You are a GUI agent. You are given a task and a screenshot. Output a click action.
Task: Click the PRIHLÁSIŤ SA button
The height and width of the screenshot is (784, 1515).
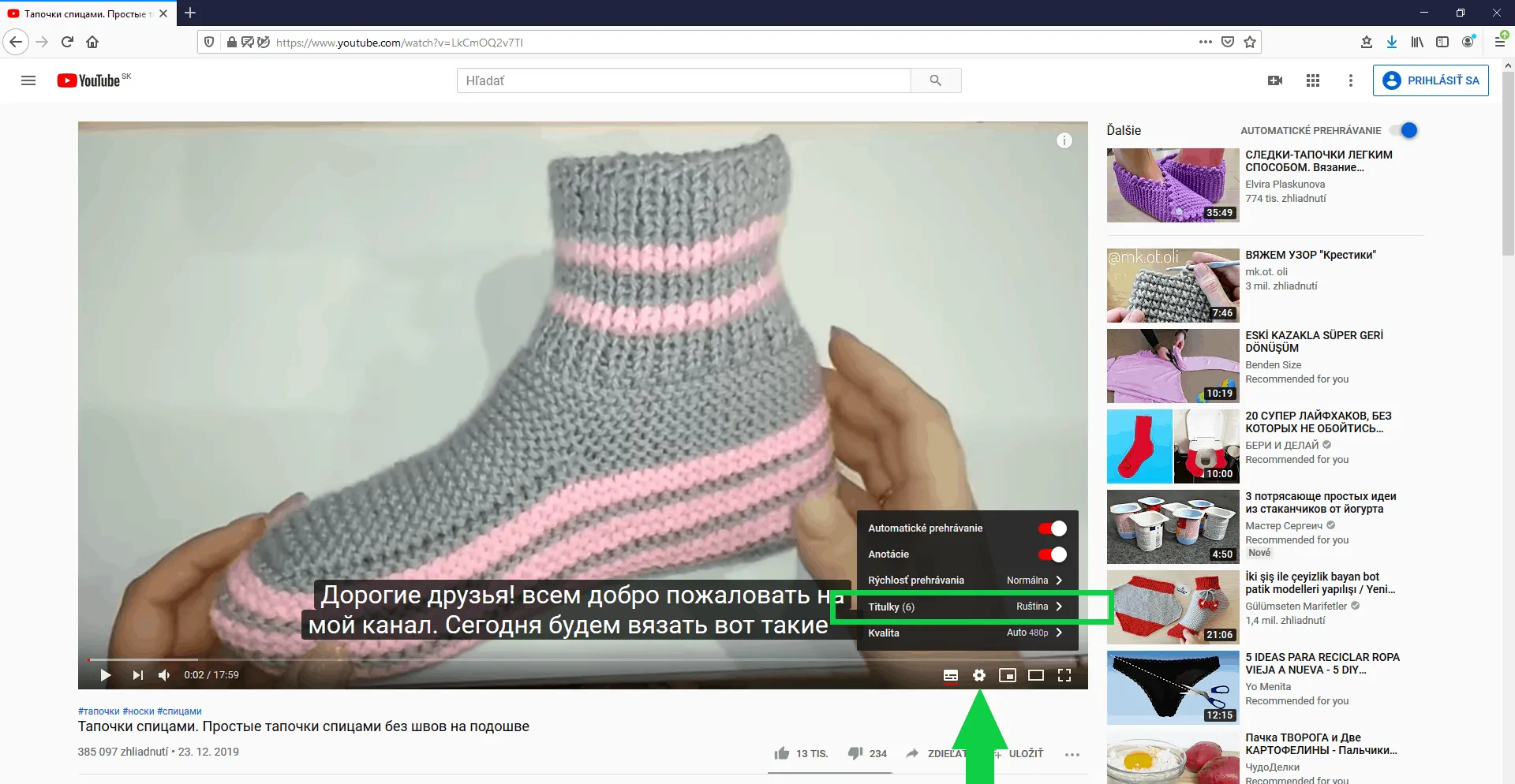point(1431,80)
